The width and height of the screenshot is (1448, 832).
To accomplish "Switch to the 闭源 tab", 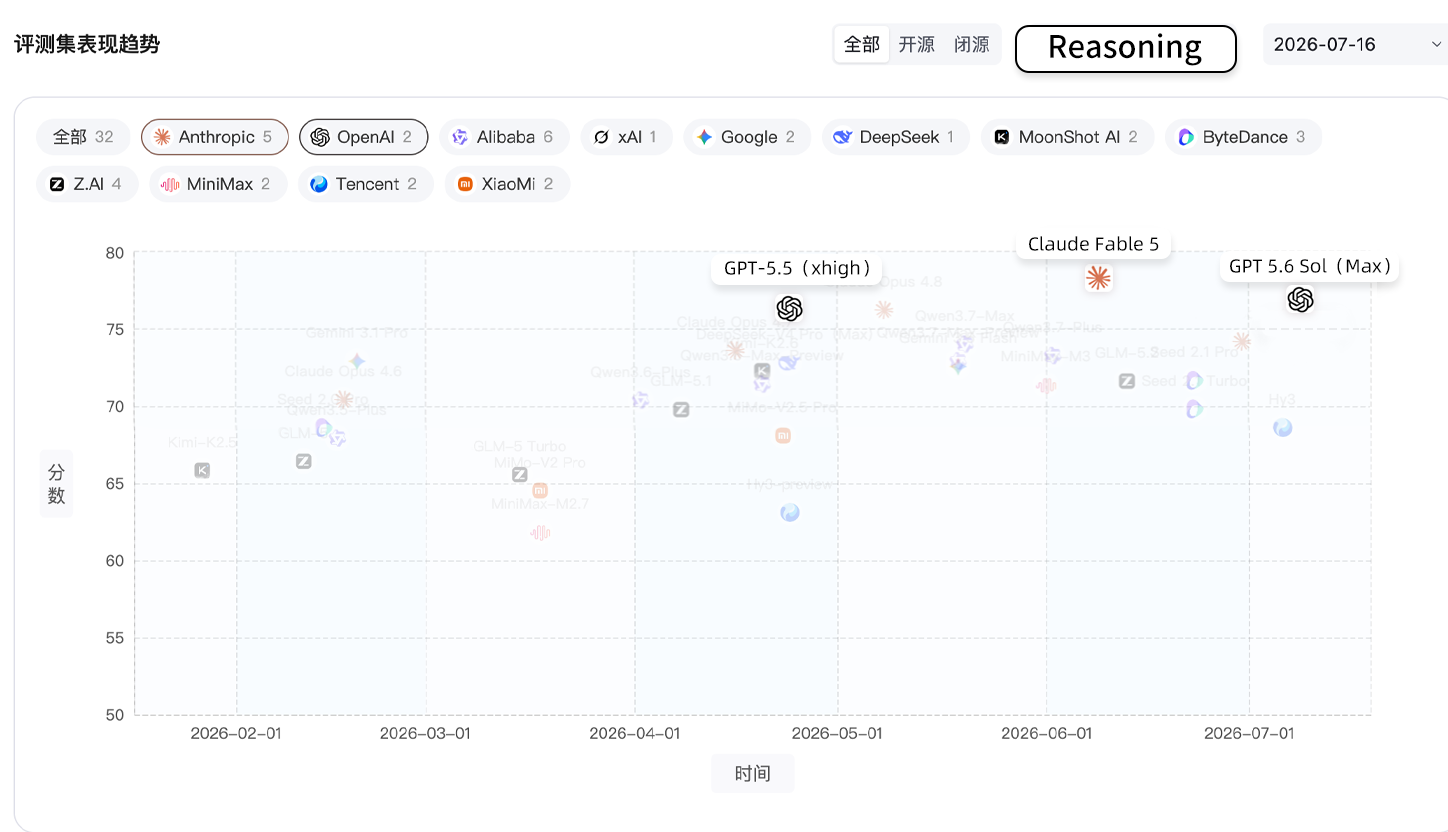I will tap(972, 44).
